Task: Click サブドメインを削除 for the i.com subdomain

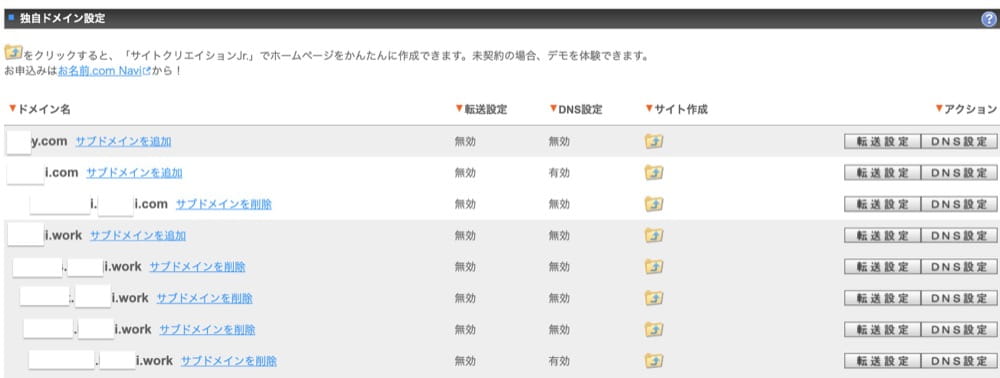Action: click(x=224, y=204)
